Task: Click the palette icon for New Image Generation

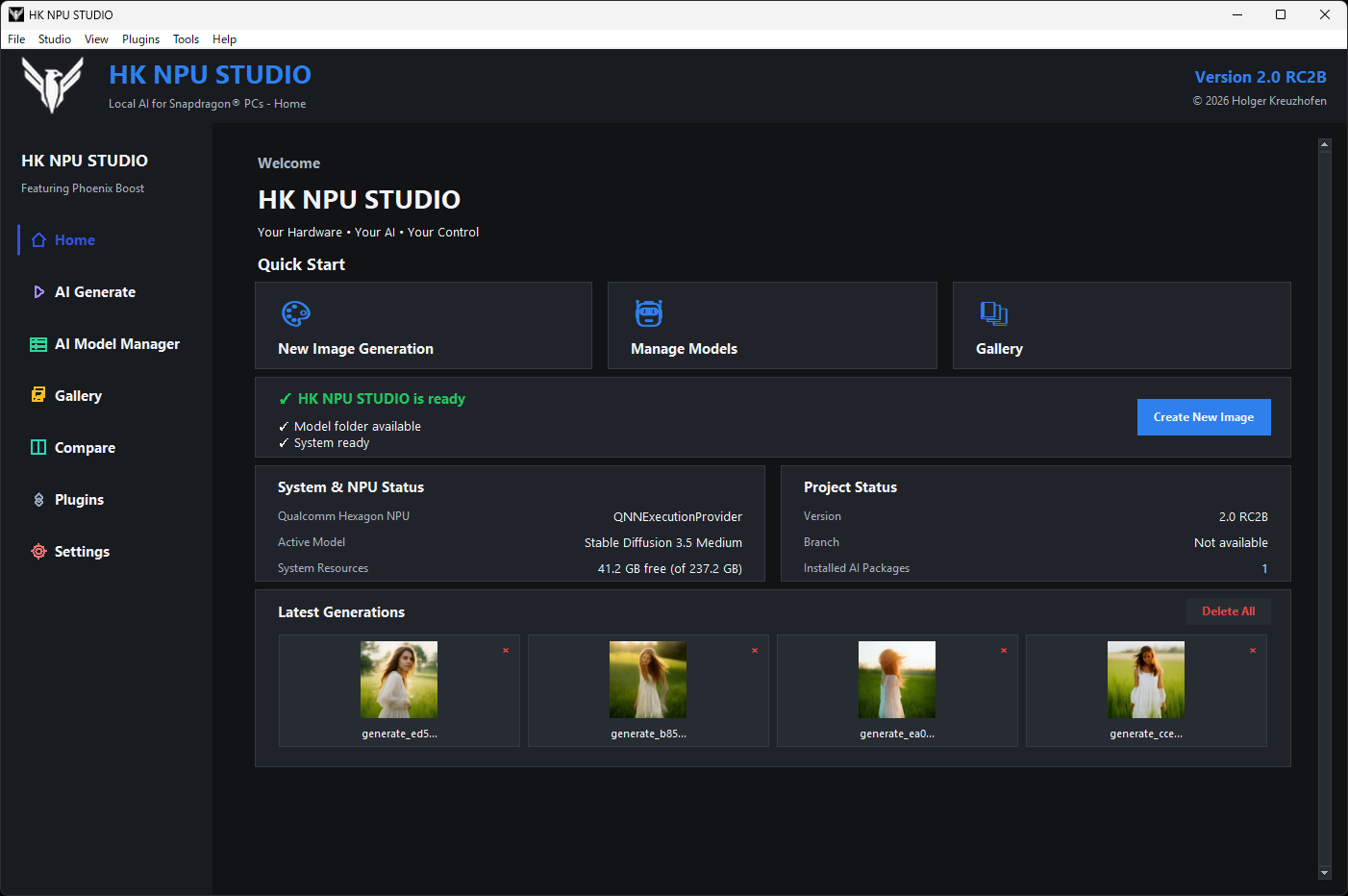Action: (x=296, y=313)
